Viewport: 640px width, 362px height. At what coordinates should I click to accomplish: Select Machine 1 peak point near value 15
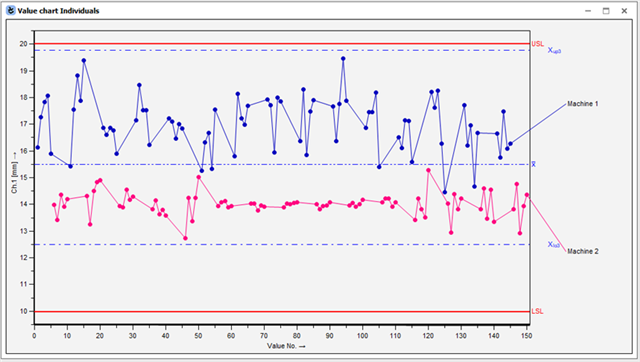pos(84,60)
